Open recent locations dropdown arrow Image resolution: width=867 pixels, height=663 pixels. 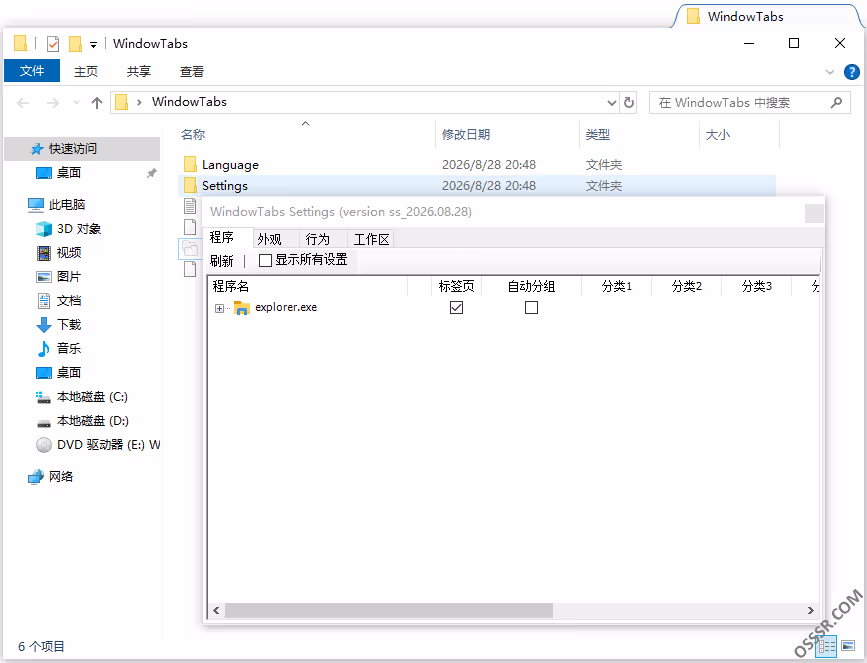(x=76, y=103)
